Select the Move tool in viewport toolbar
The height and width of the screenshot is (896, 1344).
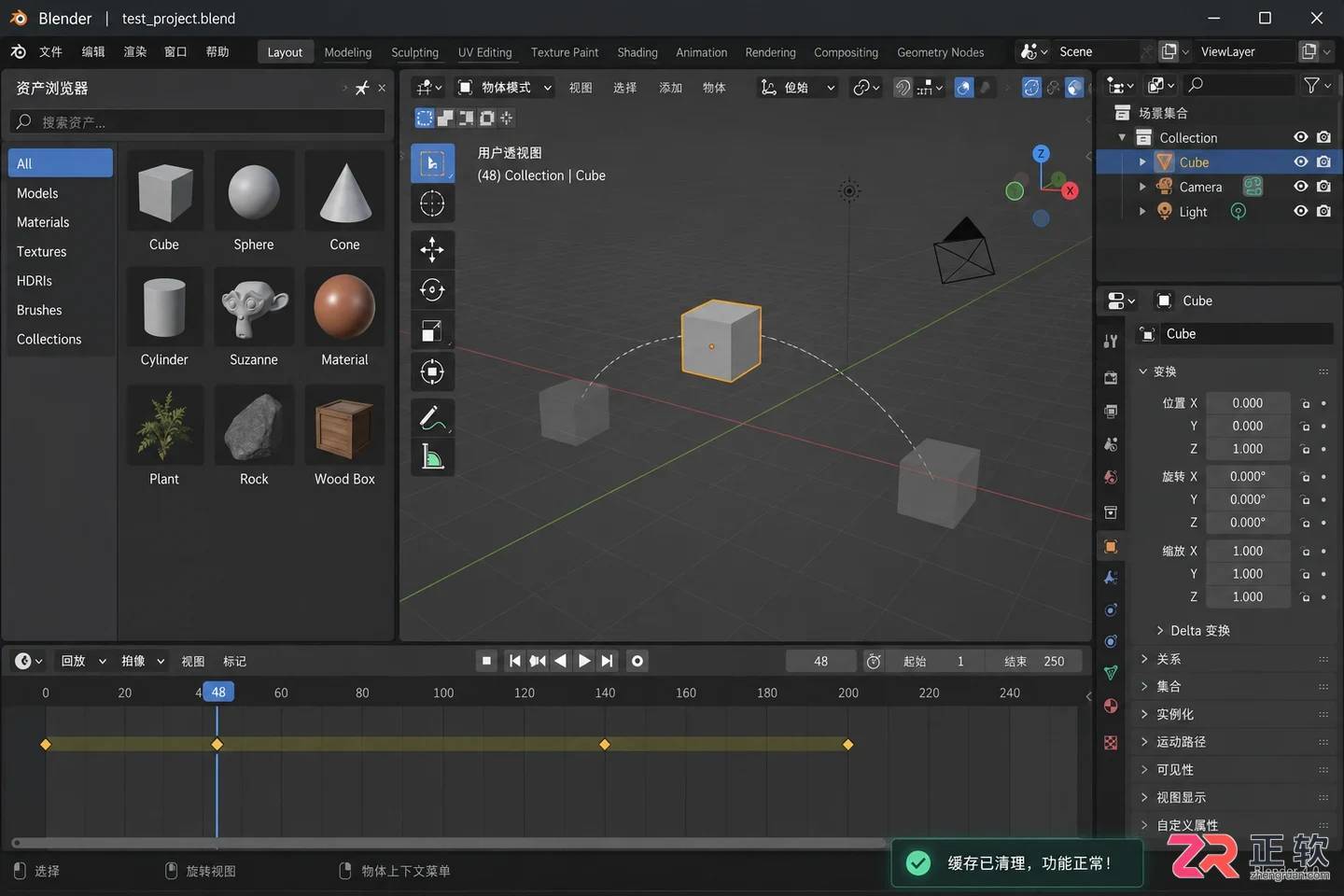[x=432, y=249]
